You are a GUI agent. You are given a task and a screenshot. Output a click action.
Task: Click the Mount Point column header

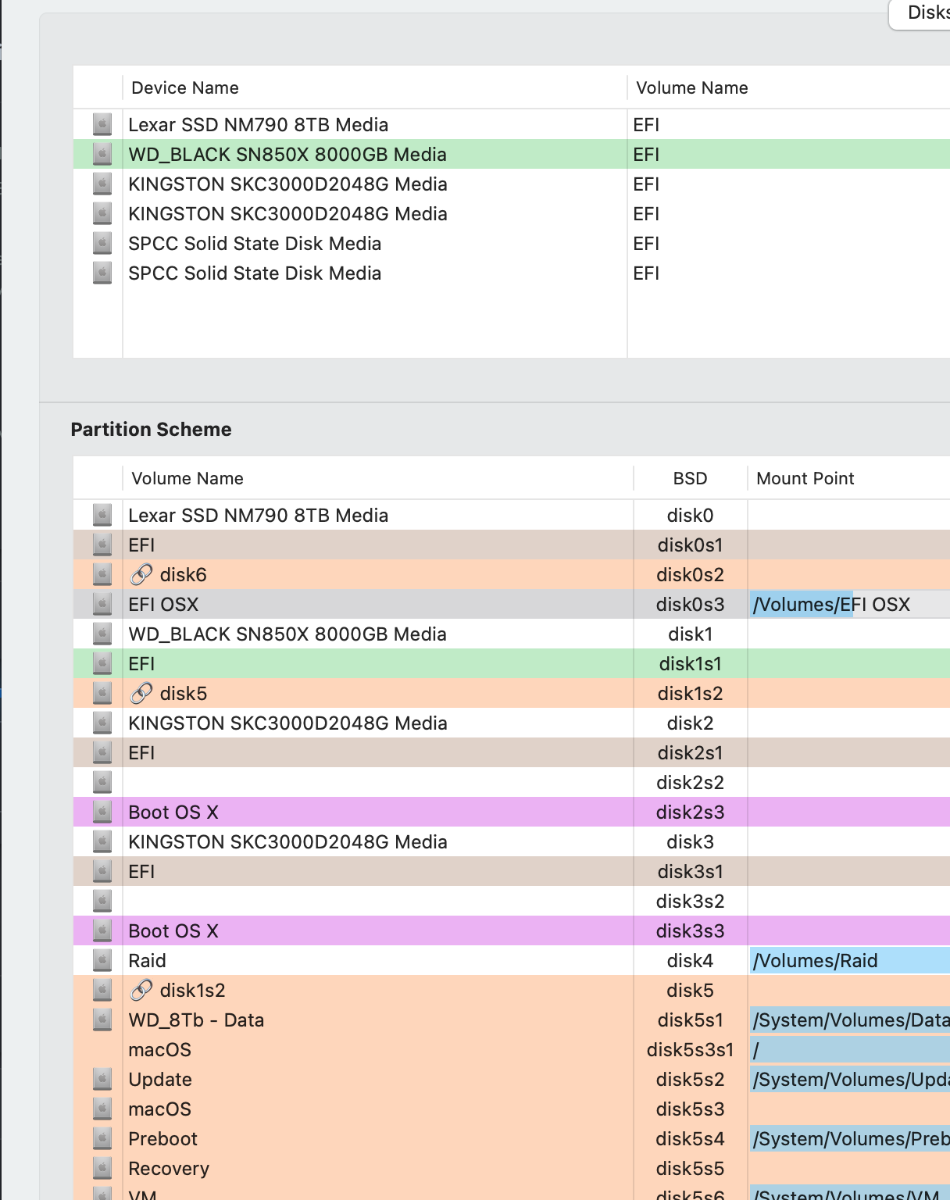tap(805, 479)
